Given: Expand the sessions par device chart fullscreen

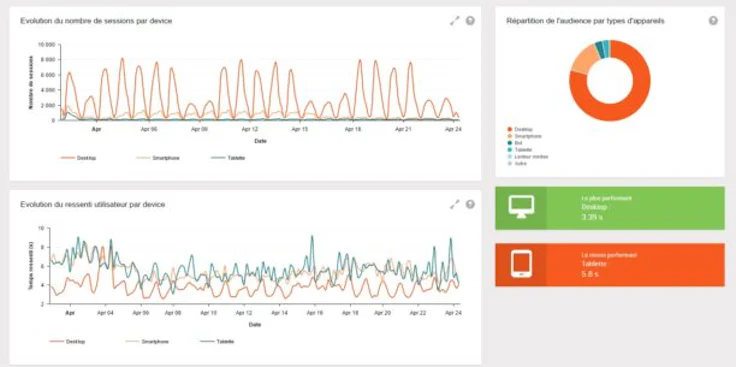Looking at the screenshot, I should coord(454,21).
